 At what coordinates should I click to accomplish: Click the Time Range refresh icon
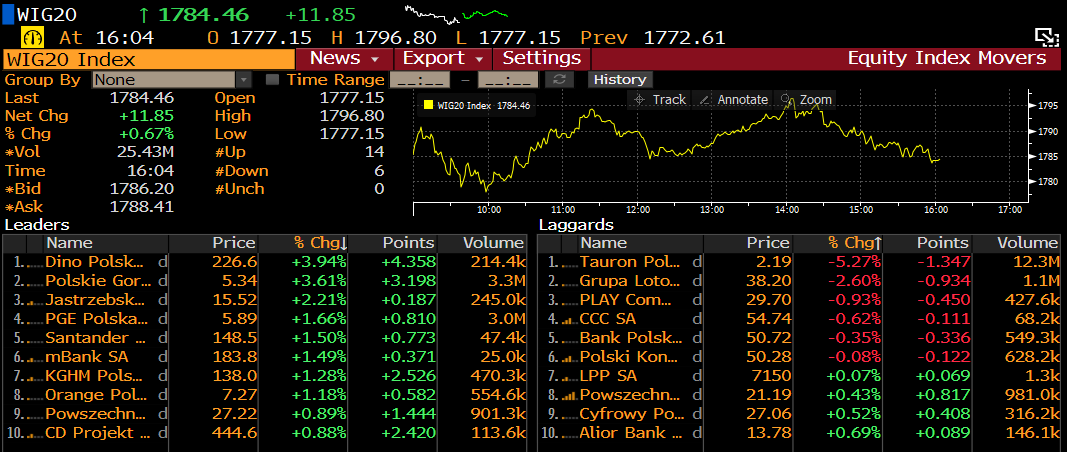[559, 80]
